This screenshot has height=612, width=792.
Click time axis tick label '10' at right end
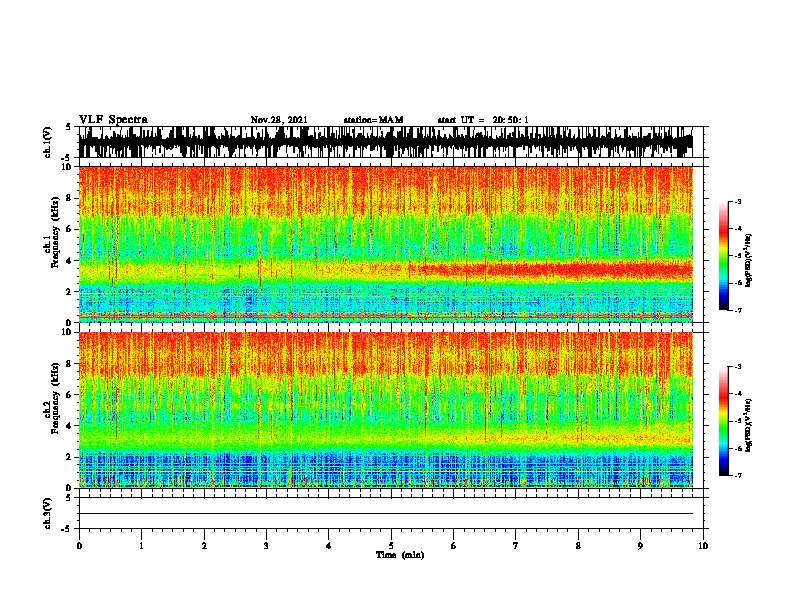[703, 546]
